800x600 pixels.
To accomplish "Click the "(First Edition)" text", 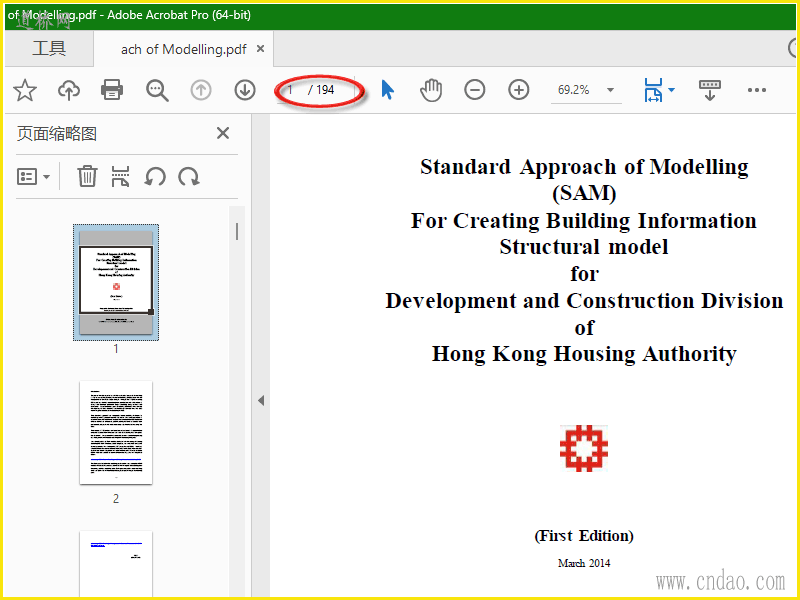I will (584, 536).
